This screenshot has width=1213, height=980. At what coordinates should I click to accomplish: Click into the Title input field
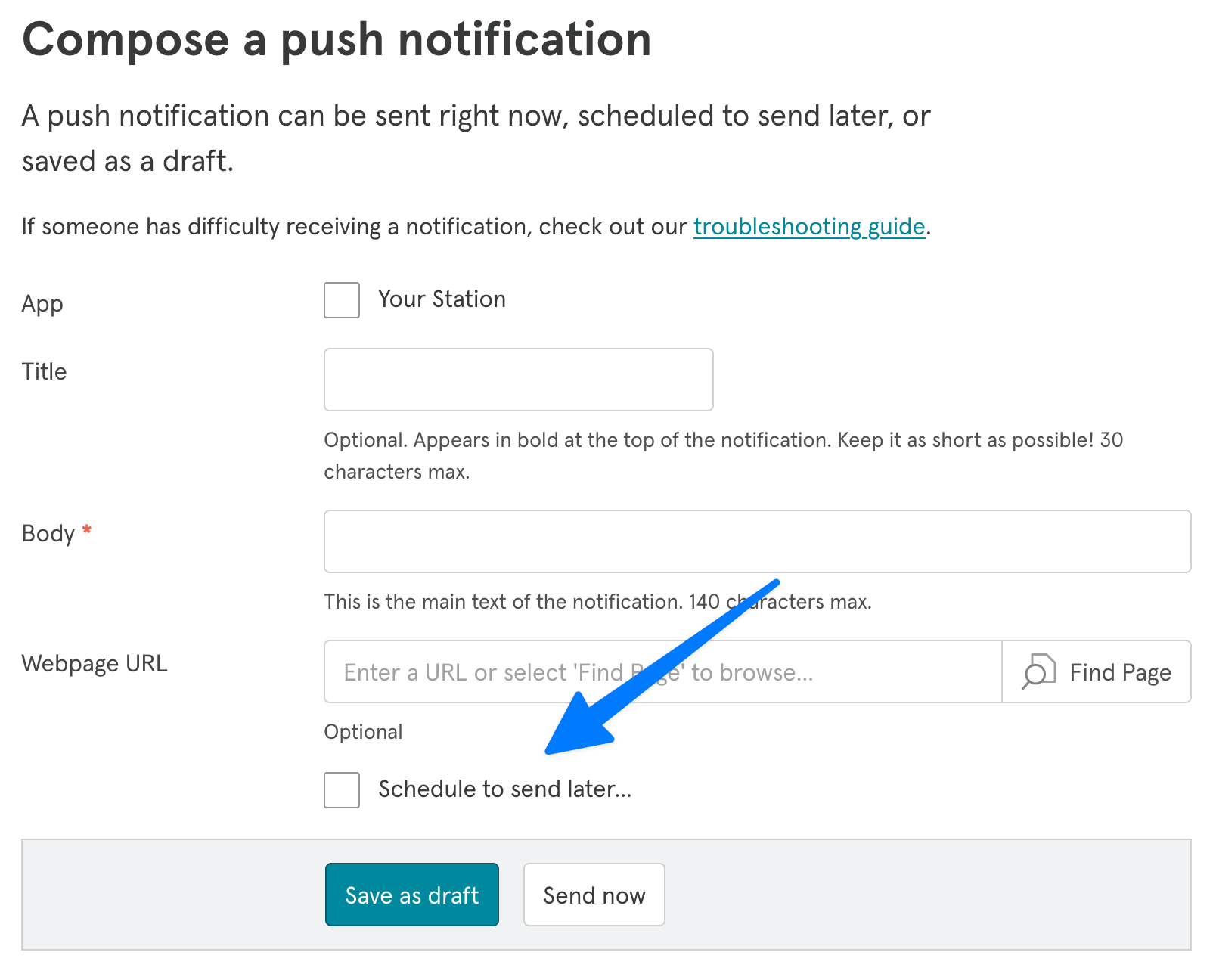(x=517, y=380)
